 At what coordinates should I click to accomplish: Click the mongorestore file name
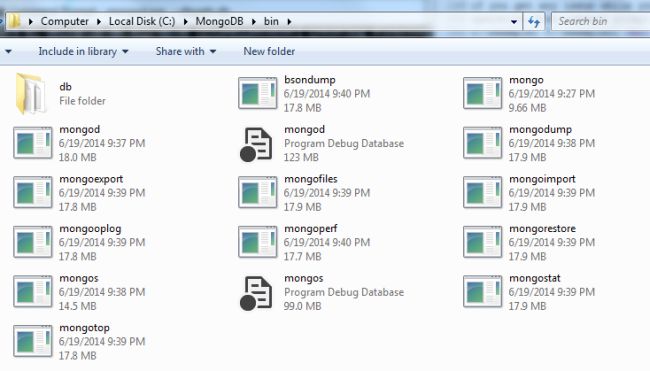pyautogui.click(x=542, y=229)
